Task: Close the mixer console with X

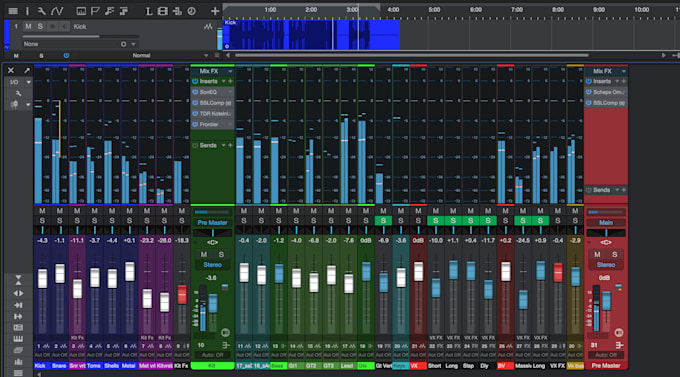Action: tap(11, 70)
